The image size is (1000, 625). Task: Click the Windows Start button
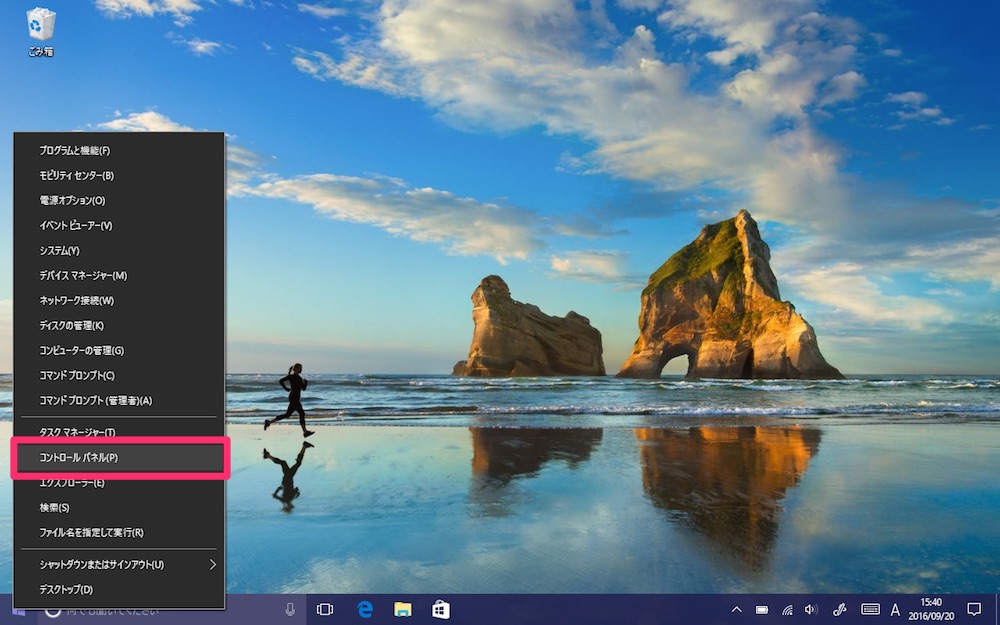click(x=18, y=611)
